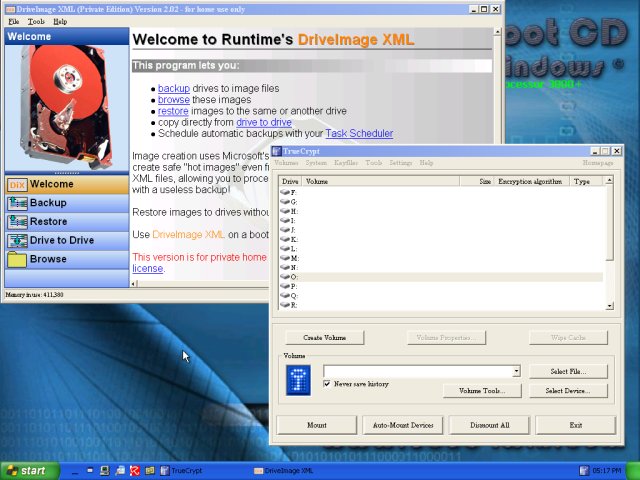The image size is (640, 480).
Task: Click the K: drive icon in TrueCrypt list
Action: pyautogui.click(x=285, y=239)
